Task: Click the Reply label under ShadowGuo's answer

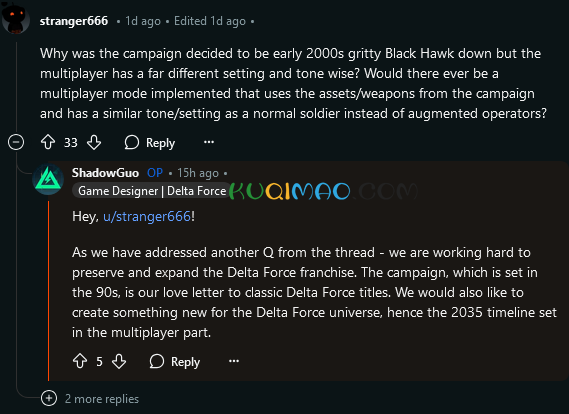Action: (x=185, y=362)
